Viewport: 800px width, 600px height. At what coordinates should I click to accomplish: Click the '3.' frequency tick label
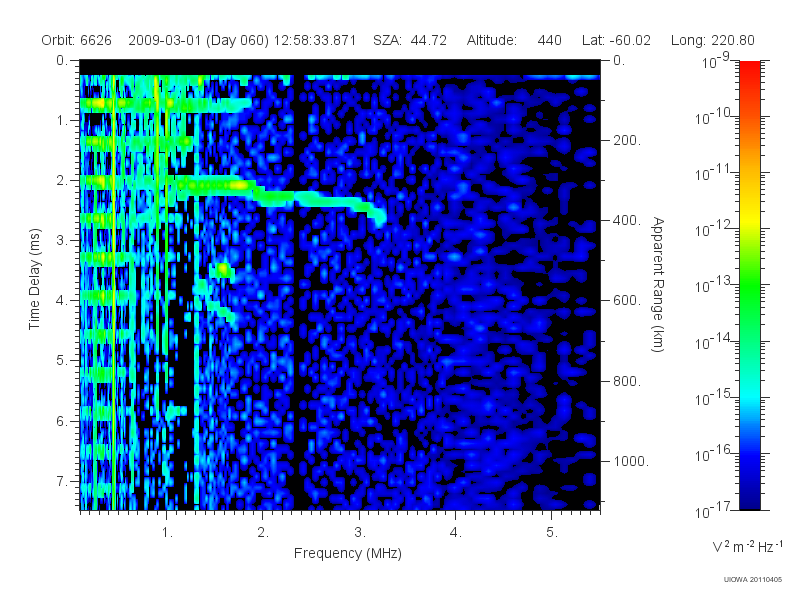point(360,533)
